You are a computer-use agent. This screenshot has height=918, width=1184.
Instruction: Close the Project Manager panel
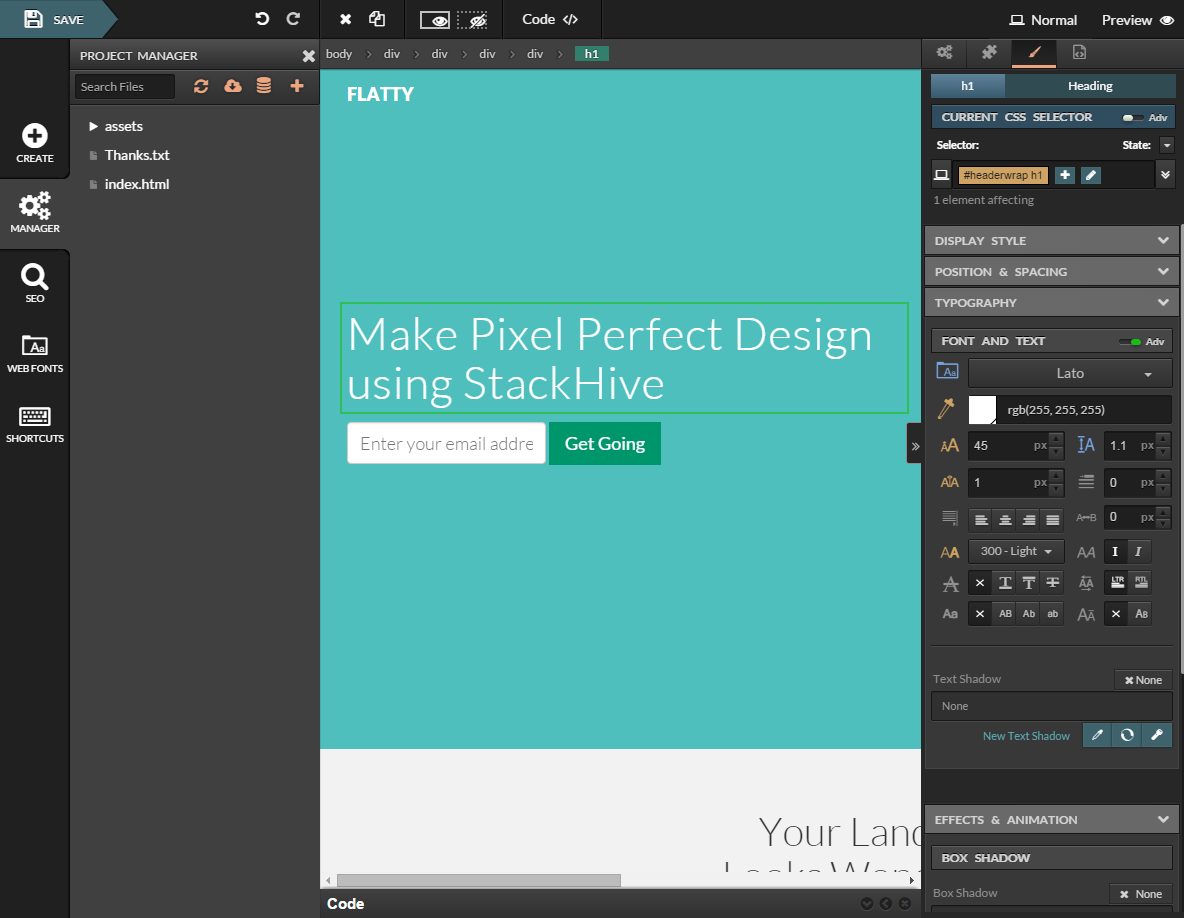tap(308, 56)
